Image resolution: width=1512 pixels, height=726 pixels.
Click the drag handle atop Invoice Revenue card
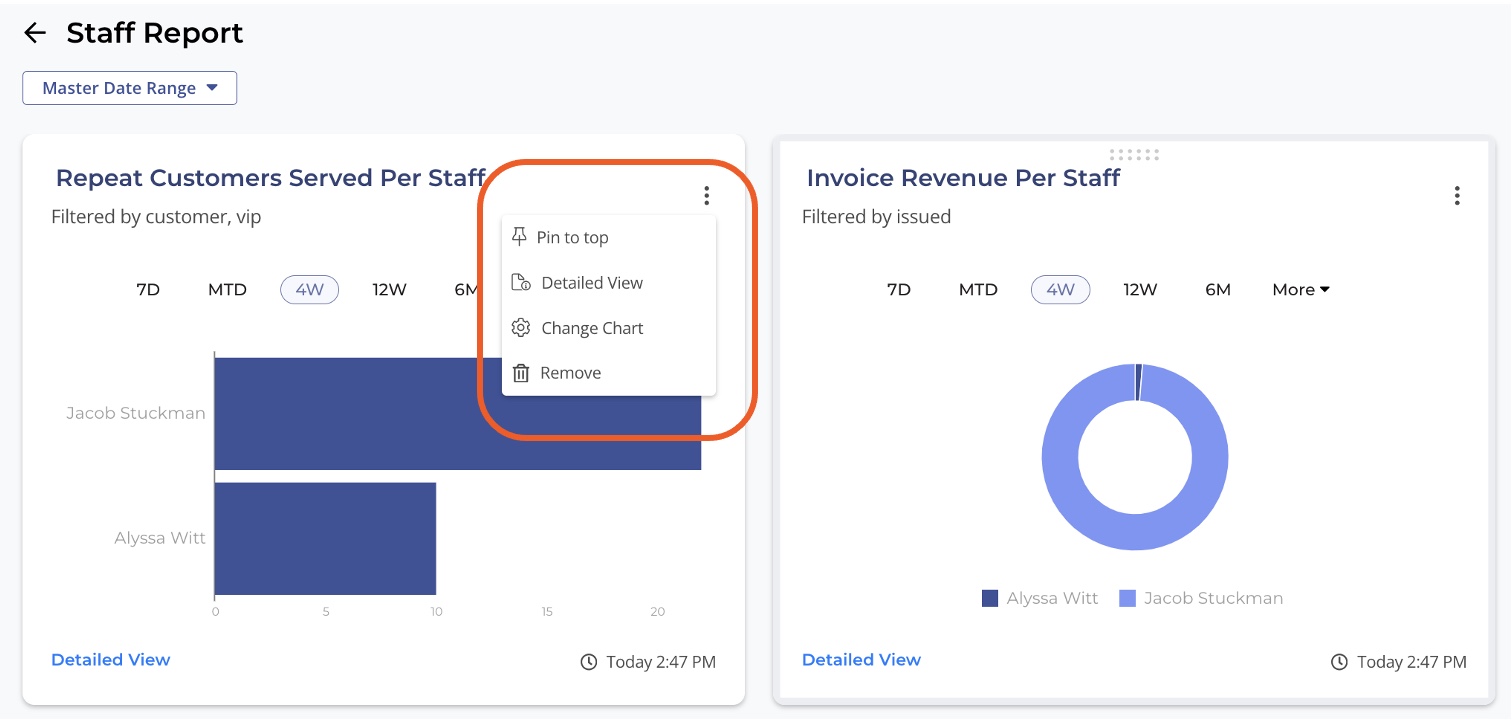click(1135, 154)
